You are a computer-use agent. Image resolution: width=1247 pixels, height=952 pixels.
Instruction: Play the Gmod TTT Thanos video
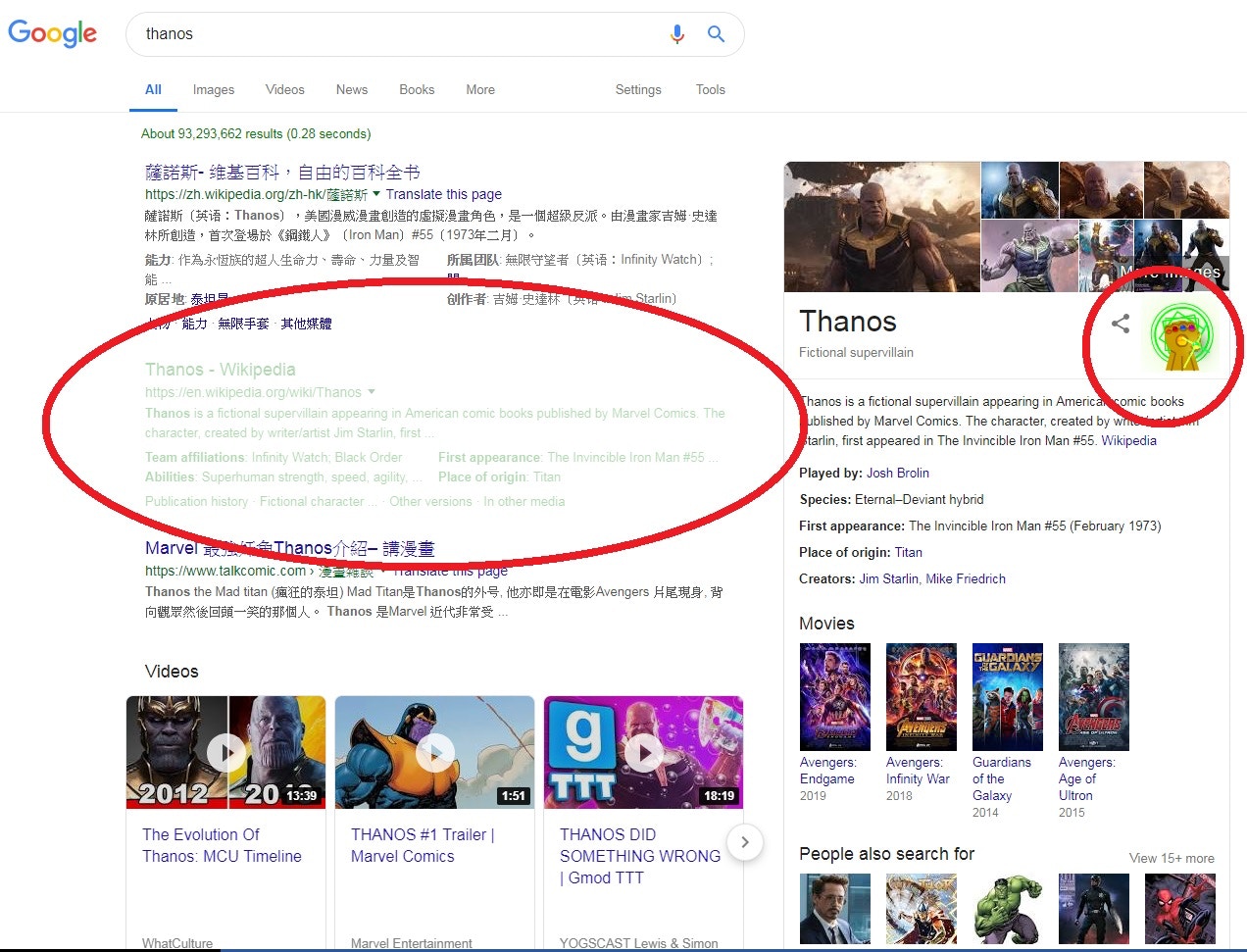[x=643, y=752]
